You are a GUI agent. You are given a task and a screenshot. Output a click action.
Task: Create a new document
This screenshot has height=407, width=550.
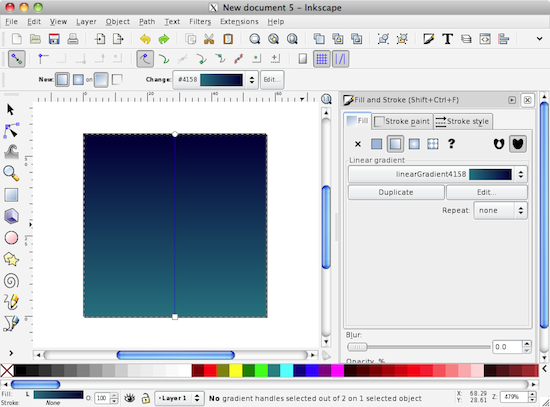tap(16, 39)
